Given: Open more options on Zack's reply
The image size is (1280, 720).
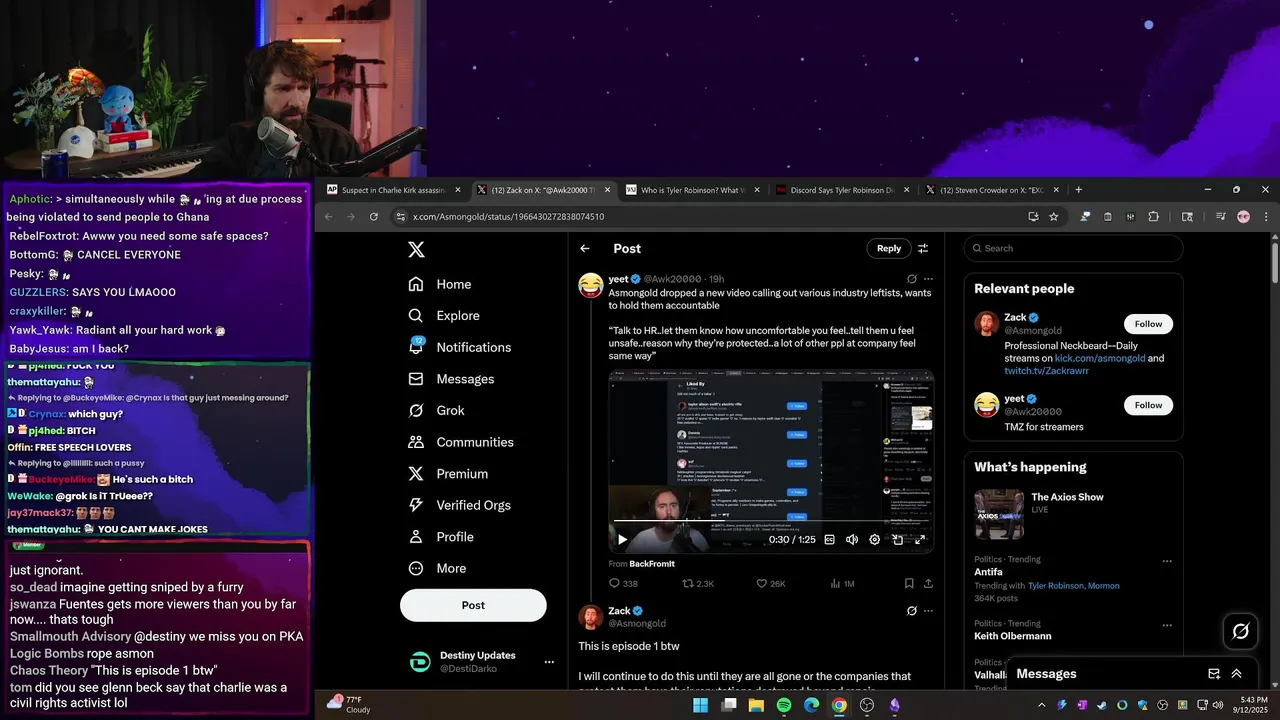Looking at the screenshot, I should tap(928, 611).
